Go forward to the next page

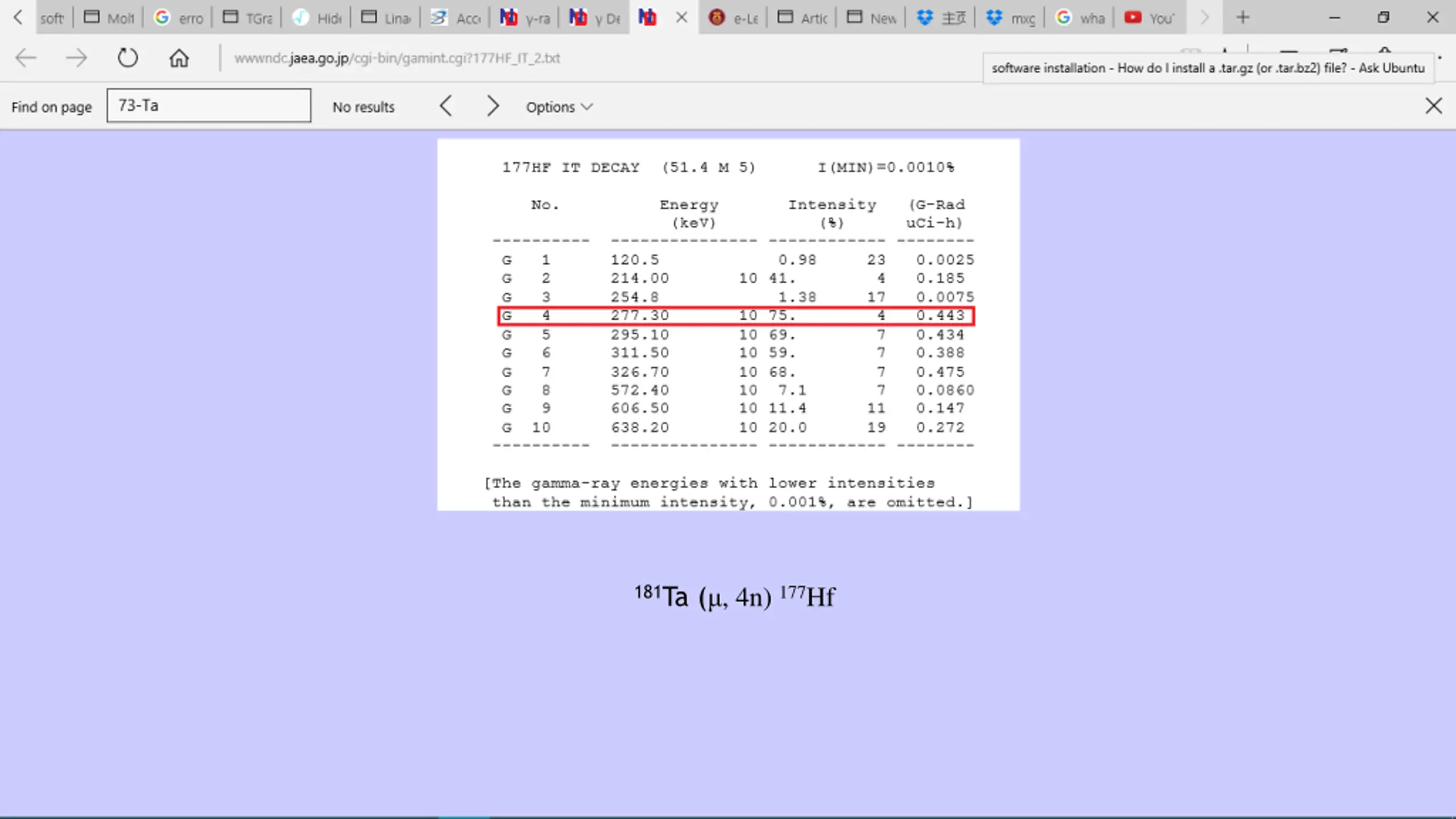point(76,58)
